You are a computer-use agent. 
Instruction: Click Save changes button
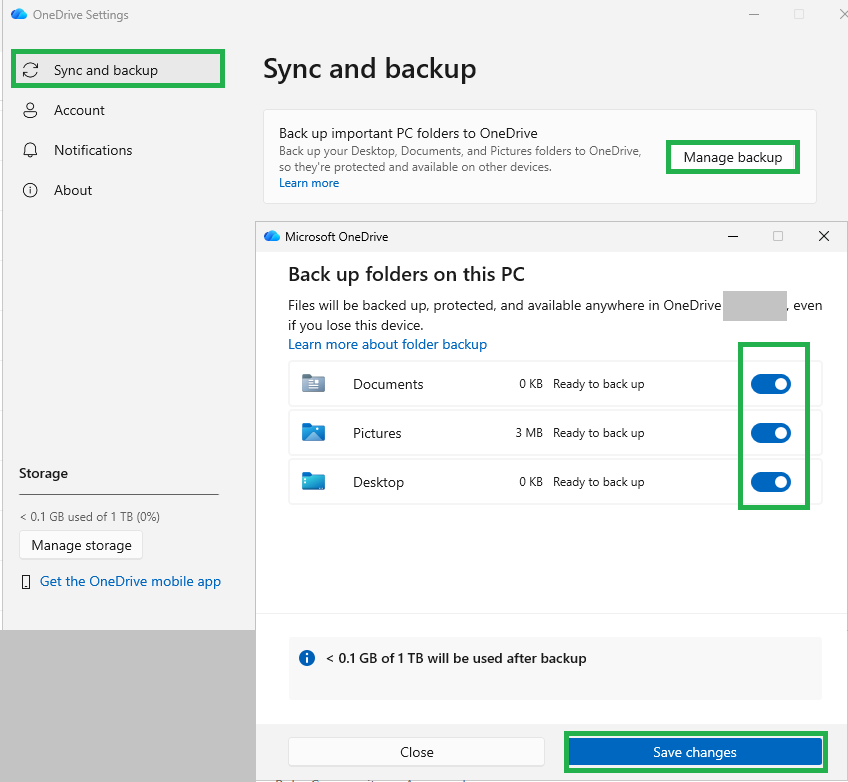point(695,752)
